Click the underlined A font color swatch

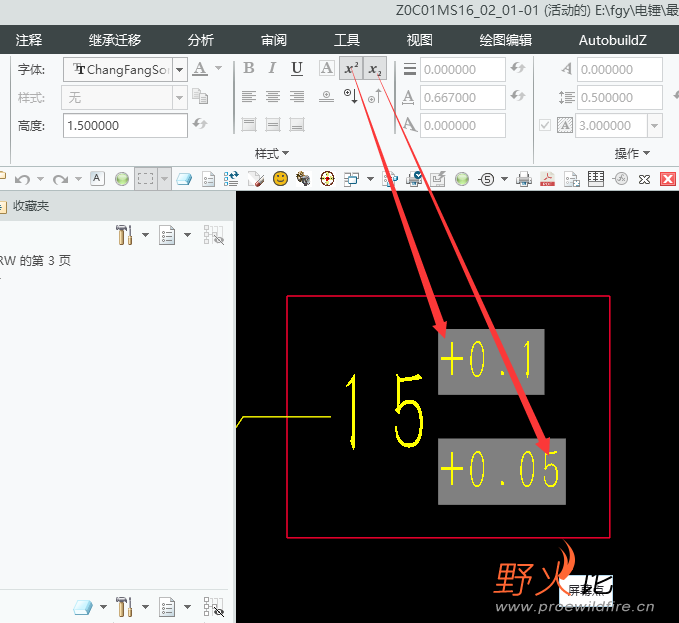pos(200,68)
